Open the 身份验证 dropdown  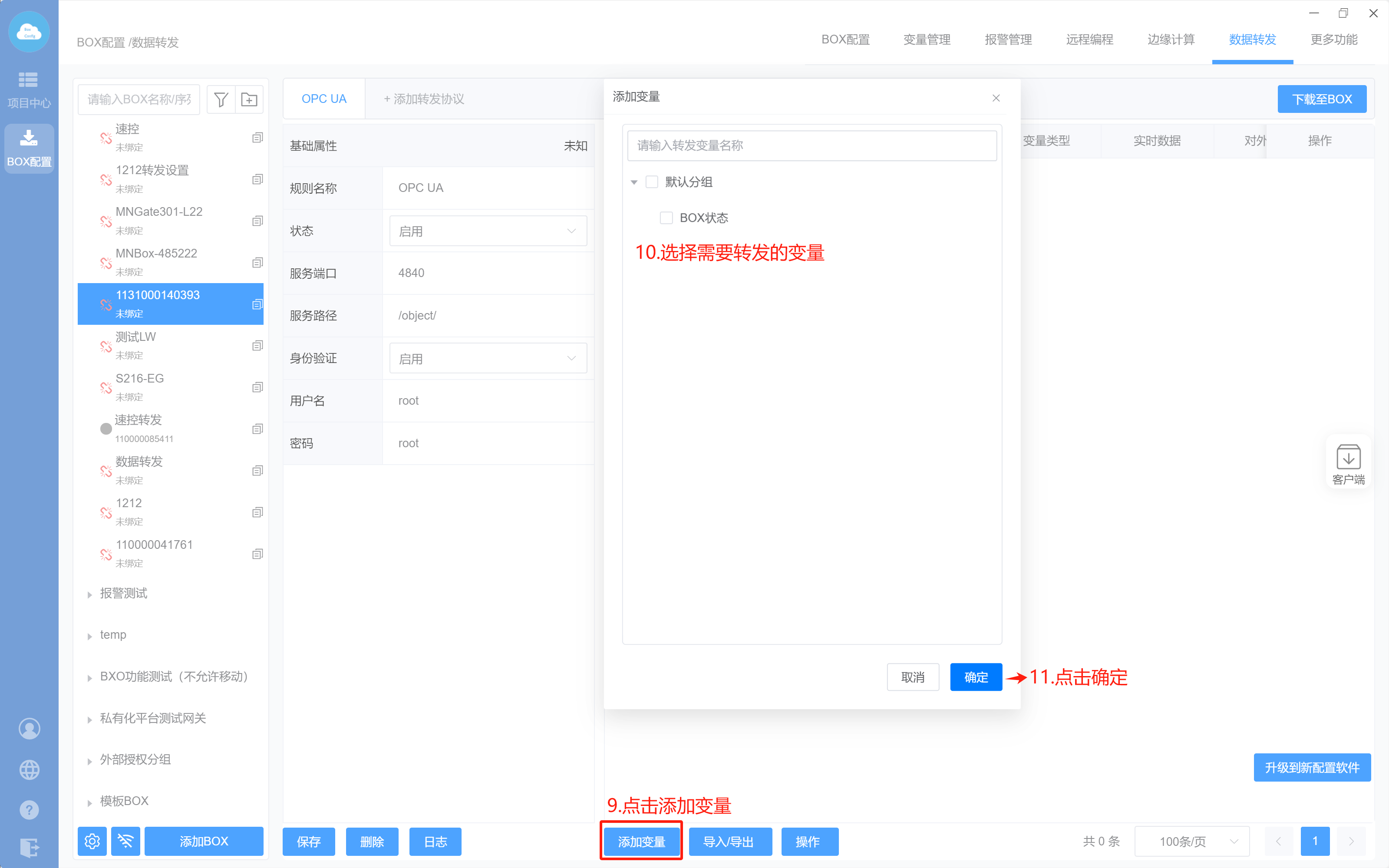(x=488, y=358)
